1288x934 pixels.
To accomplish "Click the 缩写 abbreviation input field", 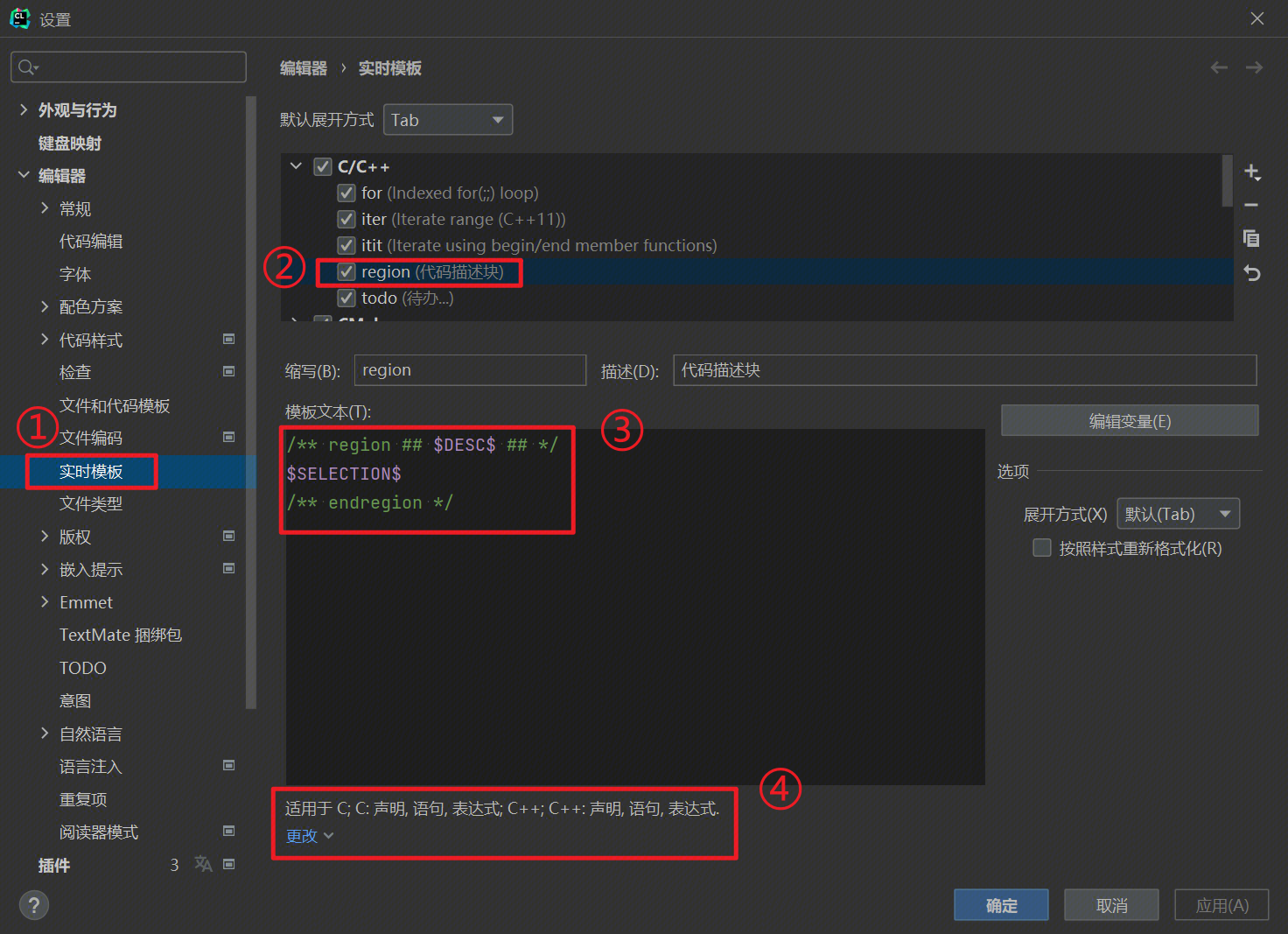I will [x=470, y=370].
